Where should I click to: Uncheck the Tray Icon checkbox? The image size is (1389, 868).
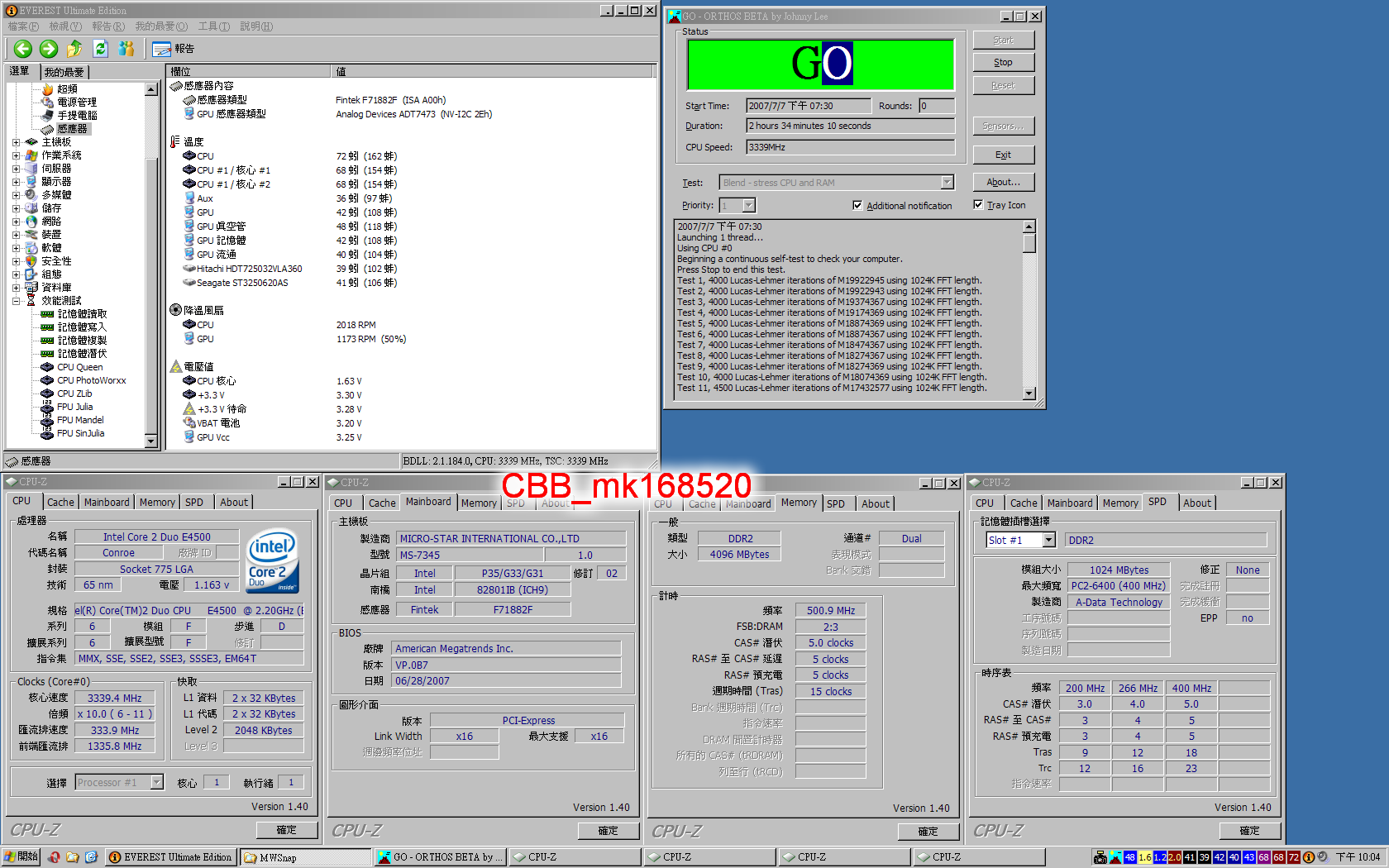(x=978, y=205)
